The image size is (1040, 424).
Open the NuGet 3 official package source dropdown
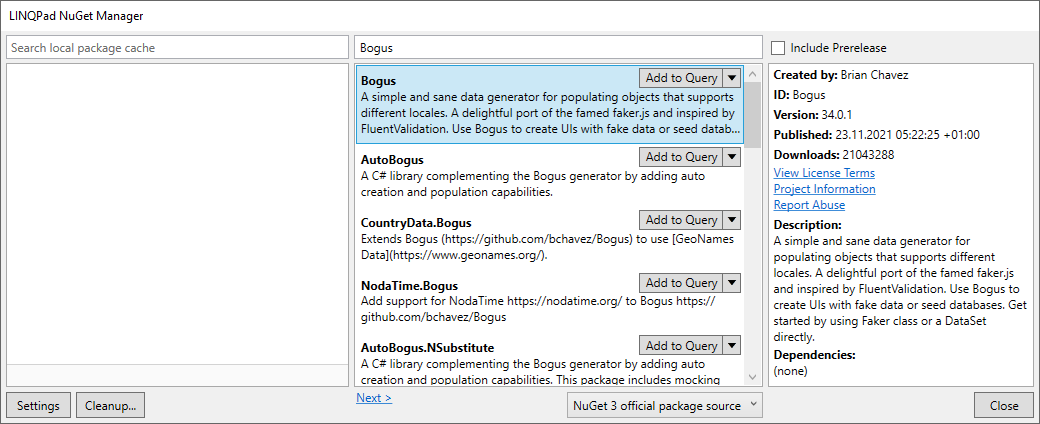point(664,405)
